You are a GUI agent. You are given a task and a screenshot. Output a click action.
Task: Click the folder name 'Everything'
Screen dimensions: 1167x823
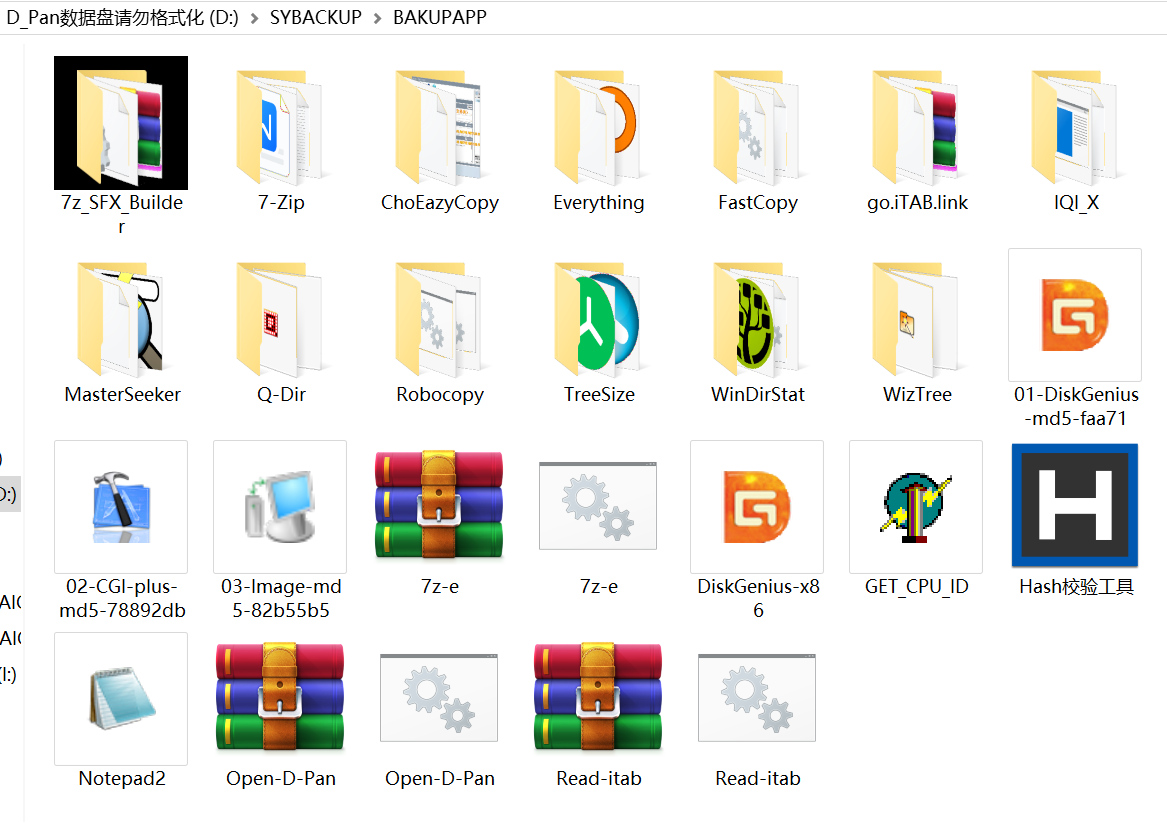coord(599,202)
